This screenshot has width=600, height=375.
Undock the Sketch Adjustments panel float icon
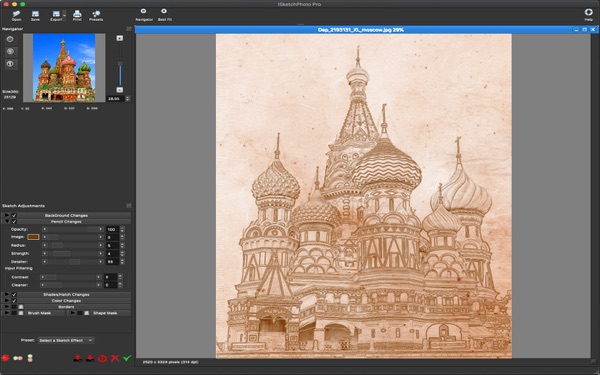[129, 206]
